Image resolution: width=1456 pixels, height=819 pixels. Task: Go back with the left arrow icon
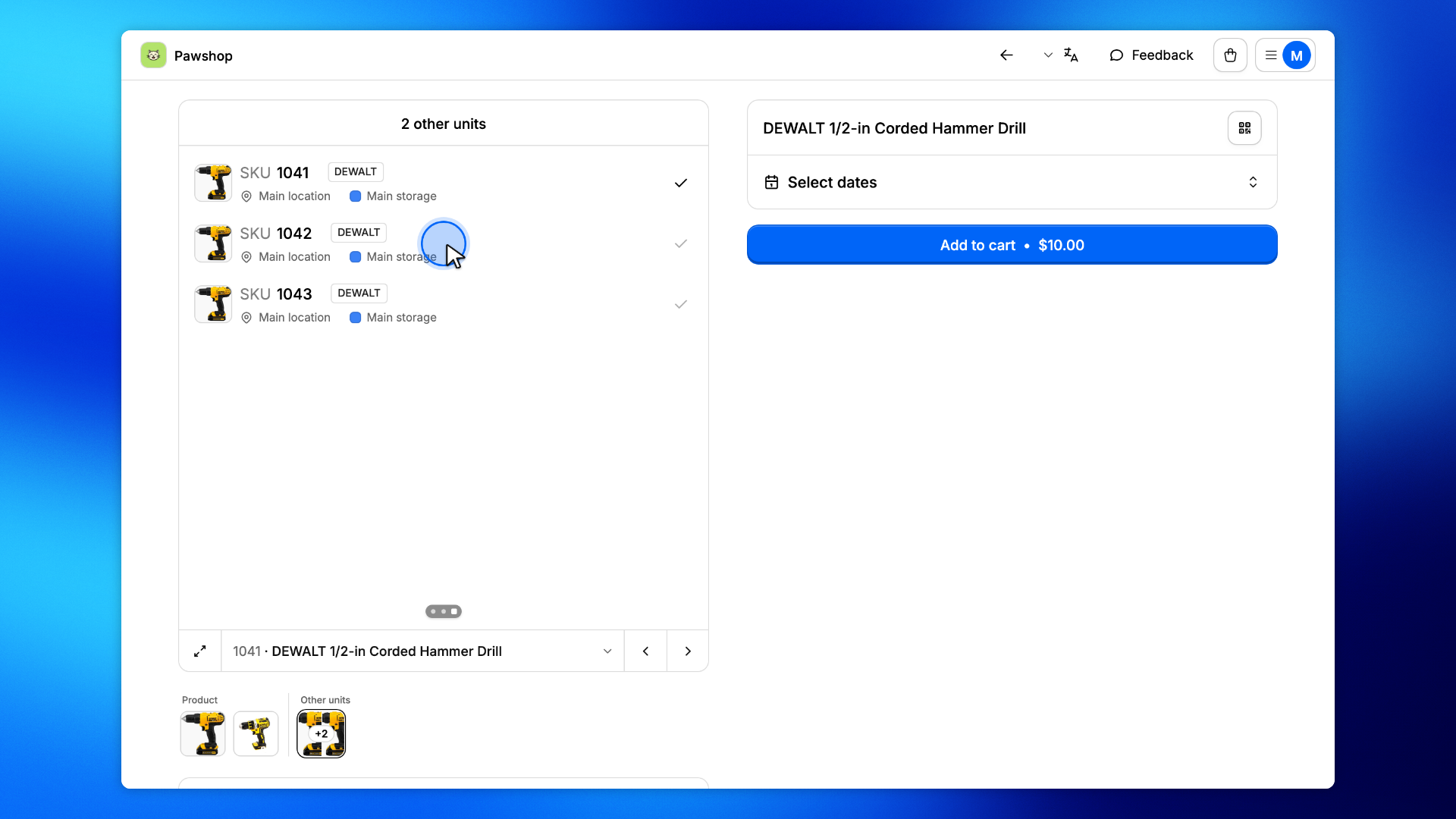pos(1006,55)
